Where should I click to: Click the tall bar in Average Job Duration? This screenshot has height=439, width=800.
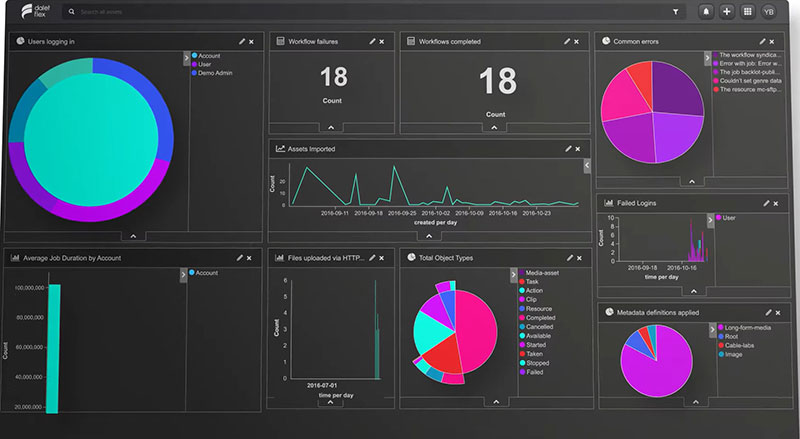click(53, 349)
